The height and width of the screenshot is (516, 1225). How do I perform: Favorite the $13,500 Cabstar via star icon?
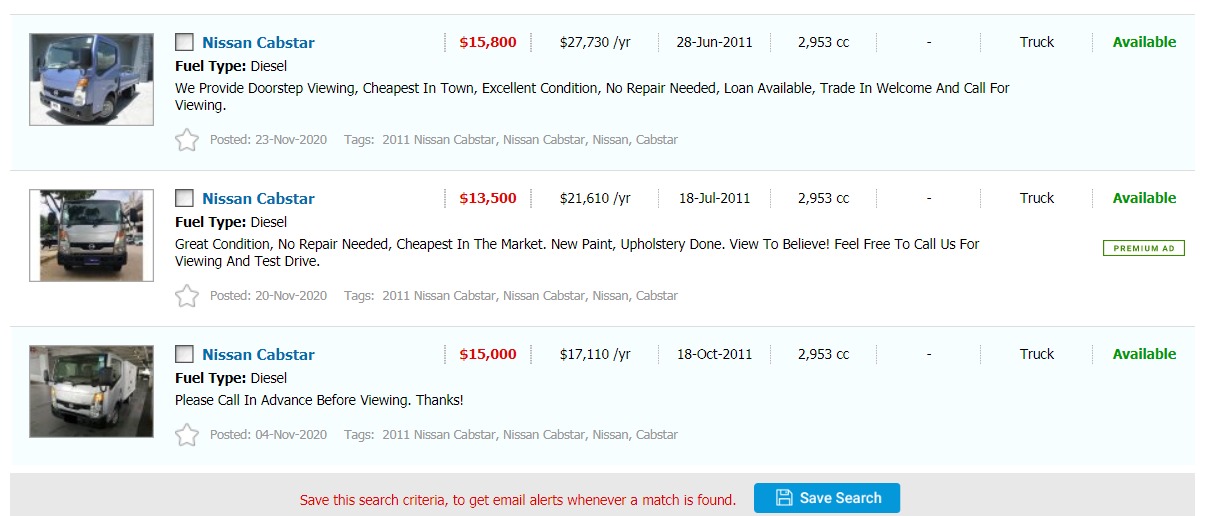point(187,296)
